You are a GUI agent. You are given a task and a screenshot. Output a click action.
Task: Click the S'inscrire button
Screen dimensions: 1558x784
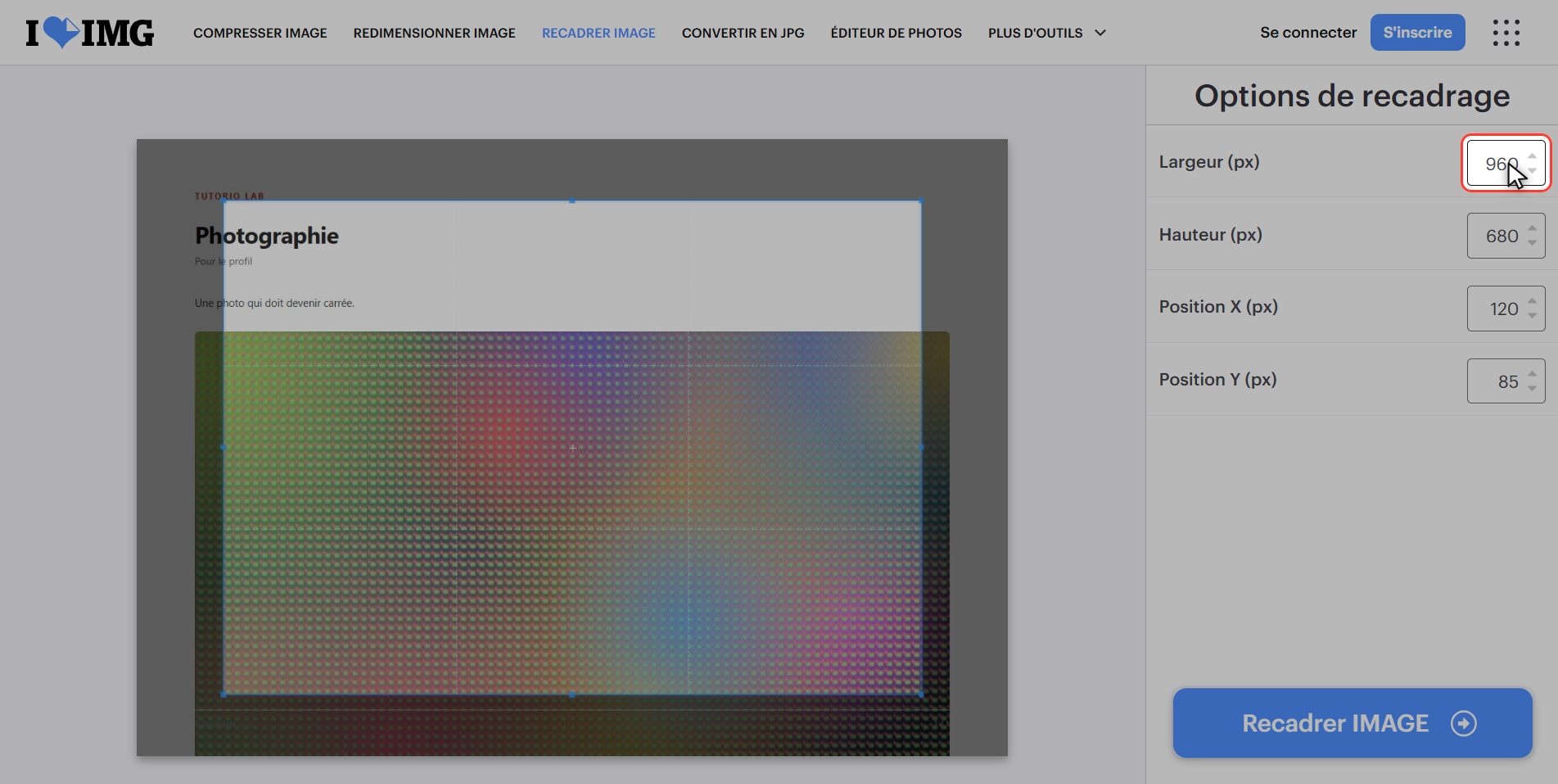click(1418, 33)
